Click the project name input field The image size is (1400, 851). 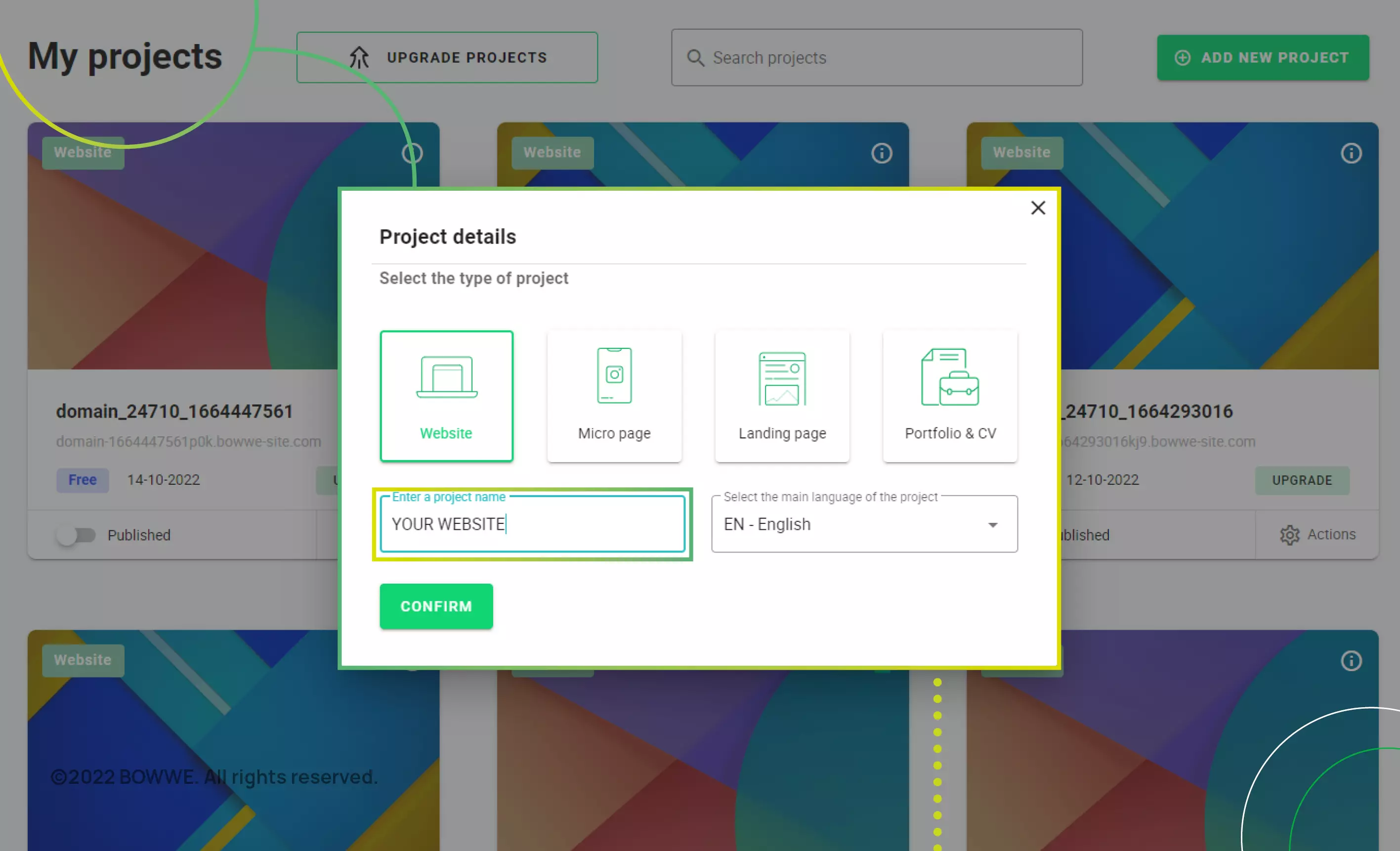tap(532, 524)
